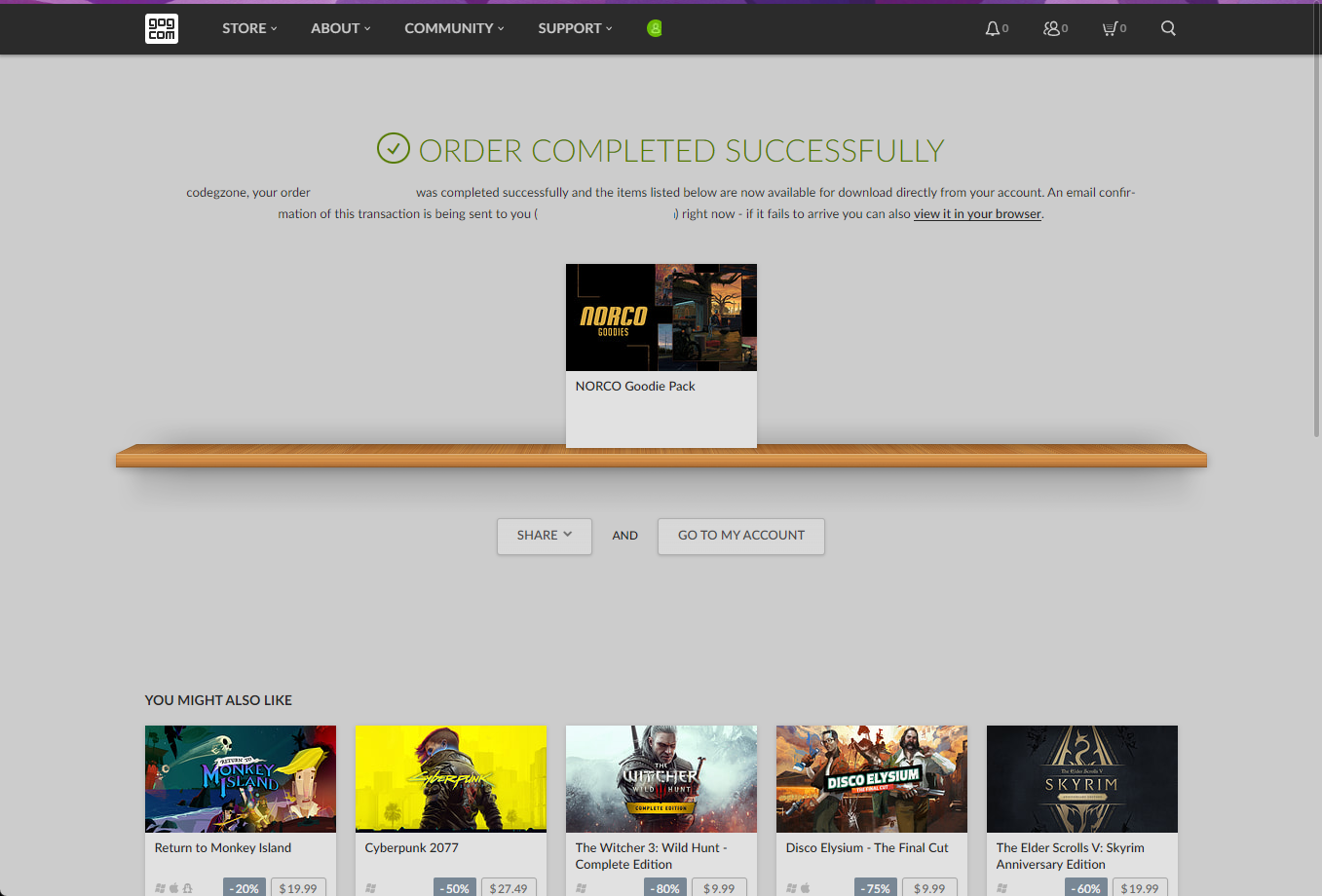Viewport: 1322px width, 896px height.
Task: Click the search magnifier icon
Action: click(x=1168, y=28)
